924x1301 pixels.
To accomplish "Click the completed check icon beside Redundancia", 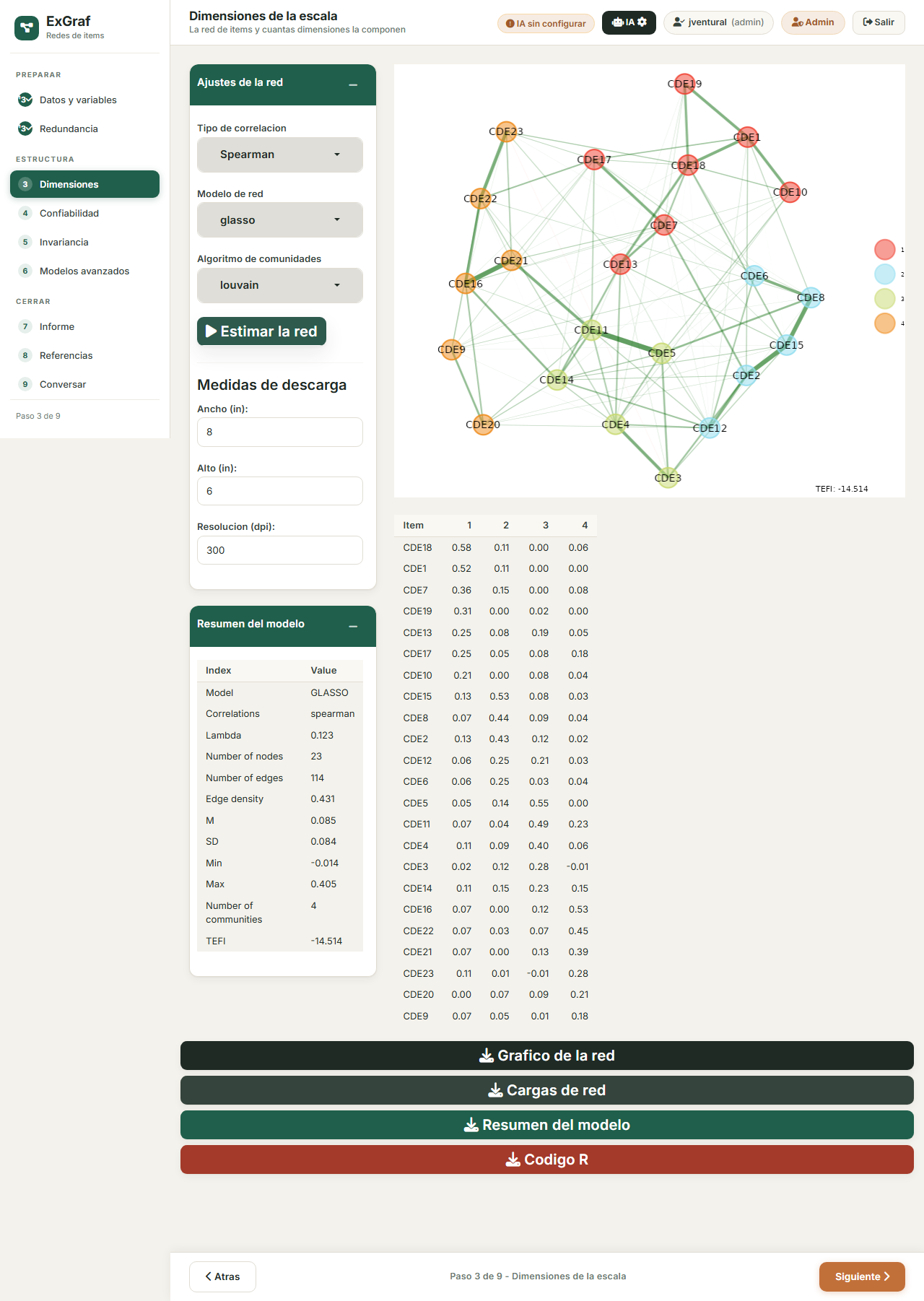I will pyautogui.click(x=25, y=129).
